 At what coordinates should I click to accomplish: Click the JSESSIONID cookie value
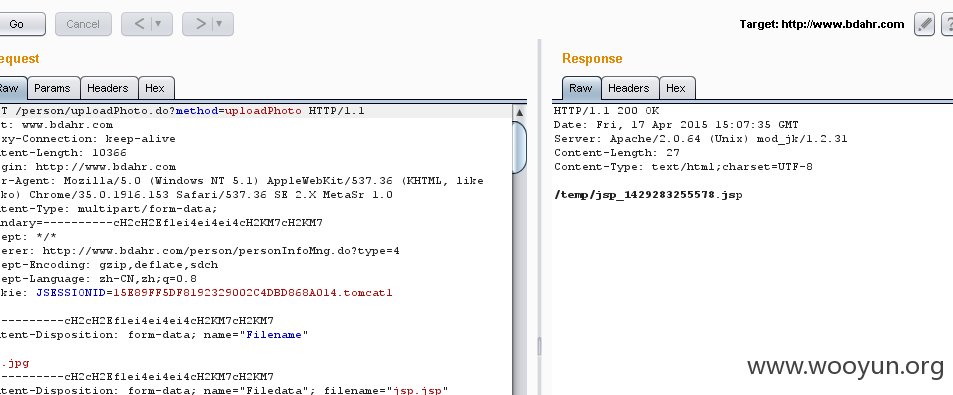(253, 293)
